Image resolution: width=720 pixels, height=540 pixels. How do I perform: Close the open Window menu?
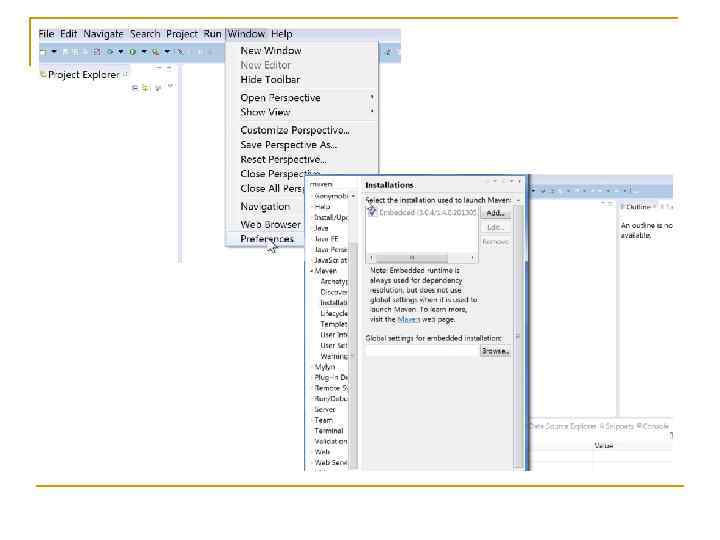[x=246, y=34]
